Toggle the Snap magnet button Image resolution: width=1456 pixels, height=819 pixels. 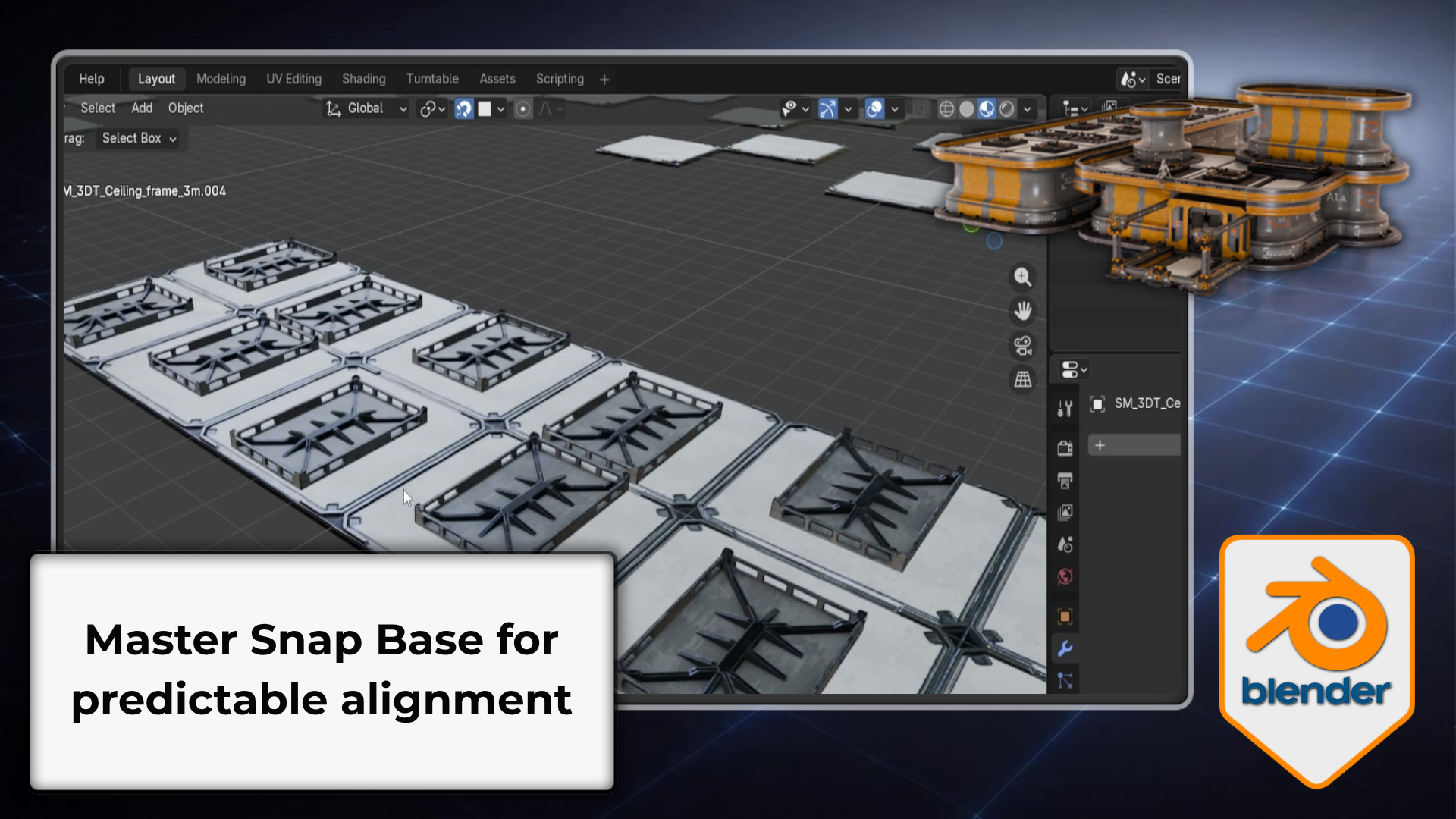[463, 109]
